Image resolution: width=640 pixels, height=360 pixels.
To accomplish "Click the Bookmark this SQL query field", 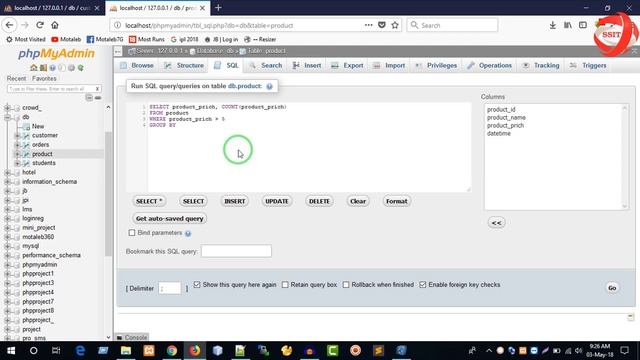I will [236, 251].
